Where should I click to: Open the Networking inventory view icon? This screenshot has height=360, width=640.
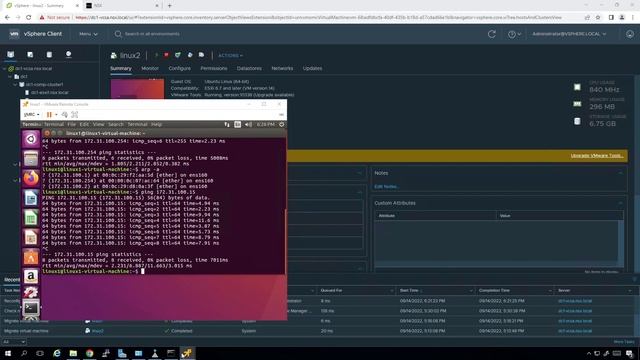point(69,54)
